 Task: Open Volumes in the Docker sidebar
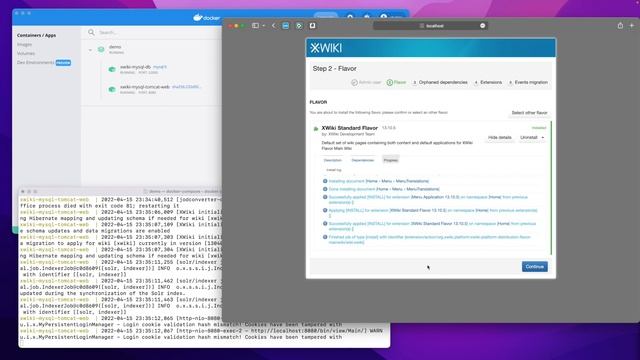(26, 53)
